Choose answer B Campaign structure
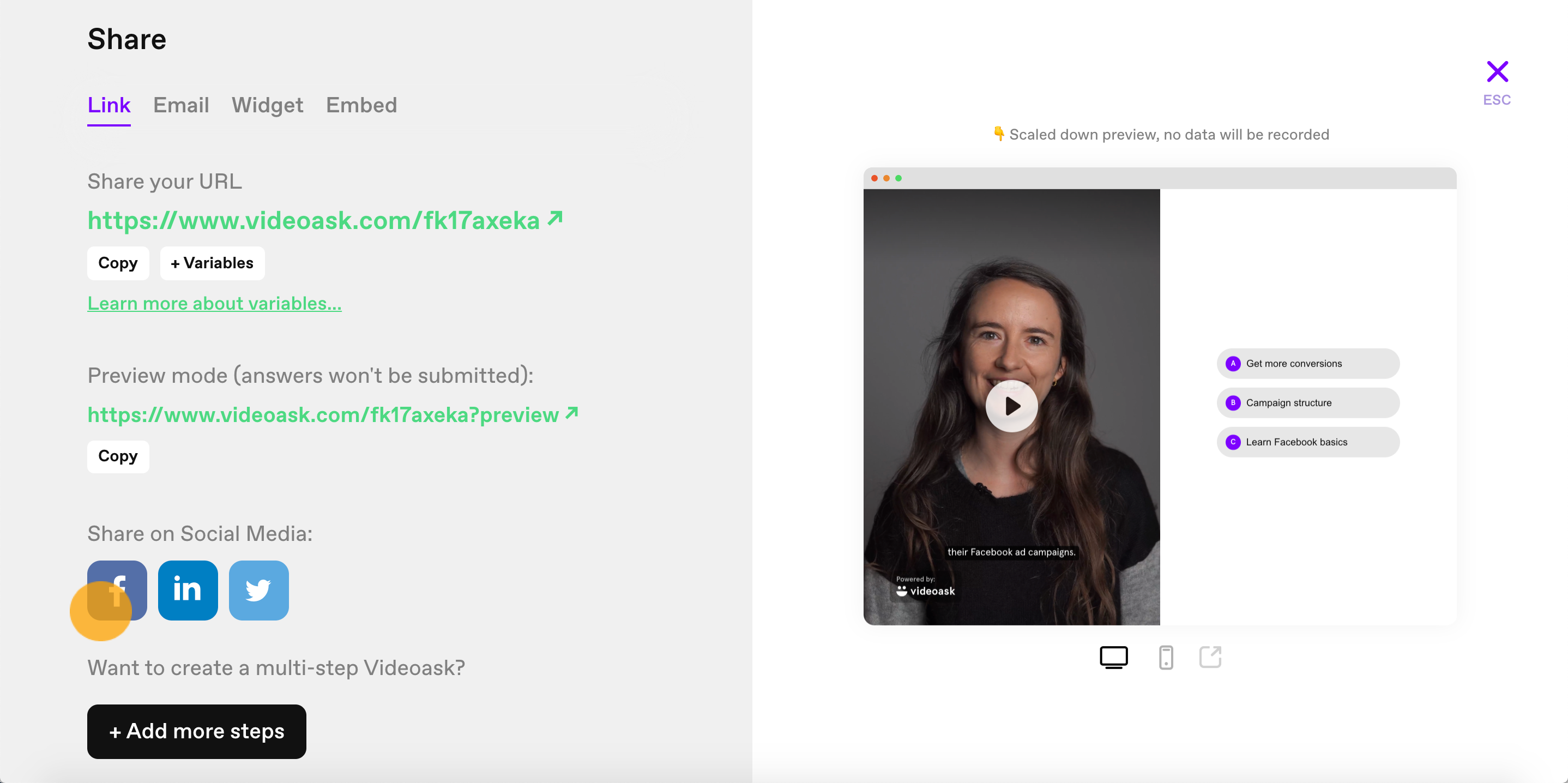 tap(1307, 402)
